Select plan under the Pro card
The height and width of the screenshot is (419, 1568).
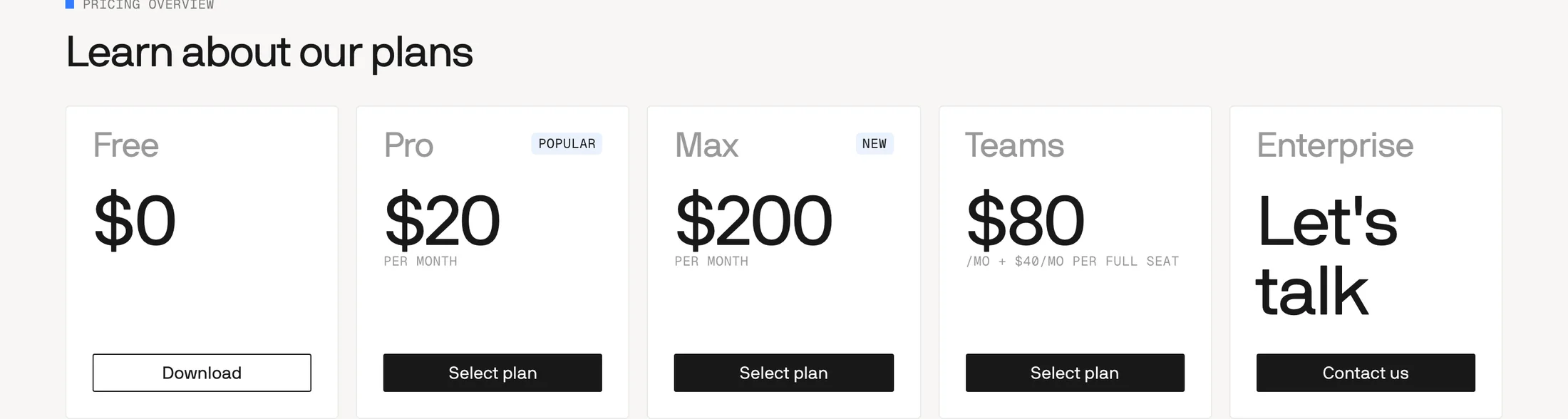click(492, 373)
